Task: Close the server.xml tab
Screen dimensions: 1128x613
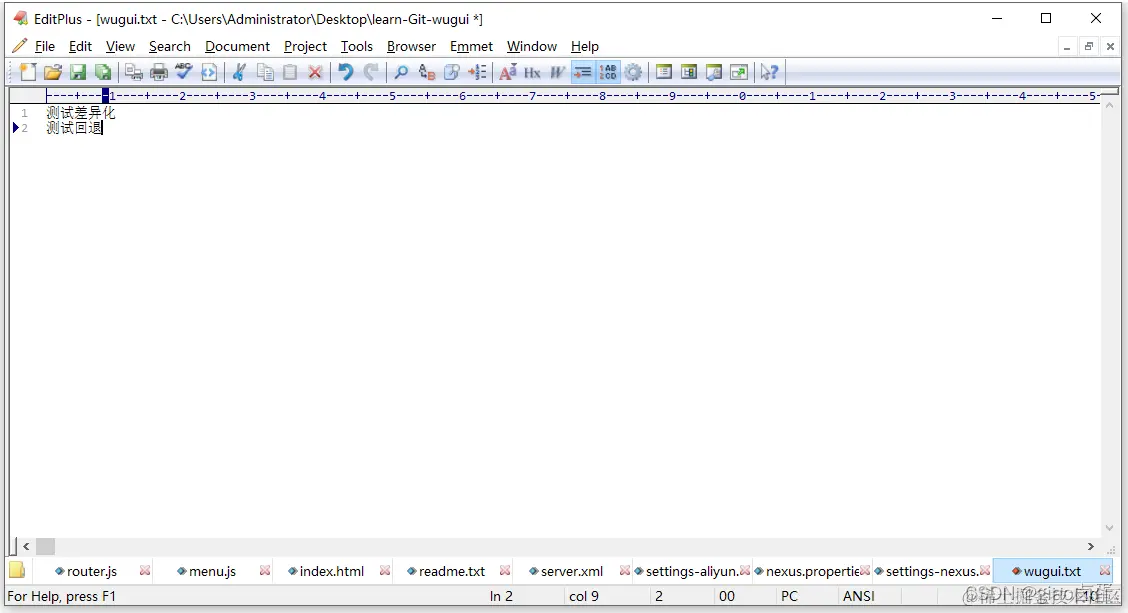Action: tap(624, 571)
